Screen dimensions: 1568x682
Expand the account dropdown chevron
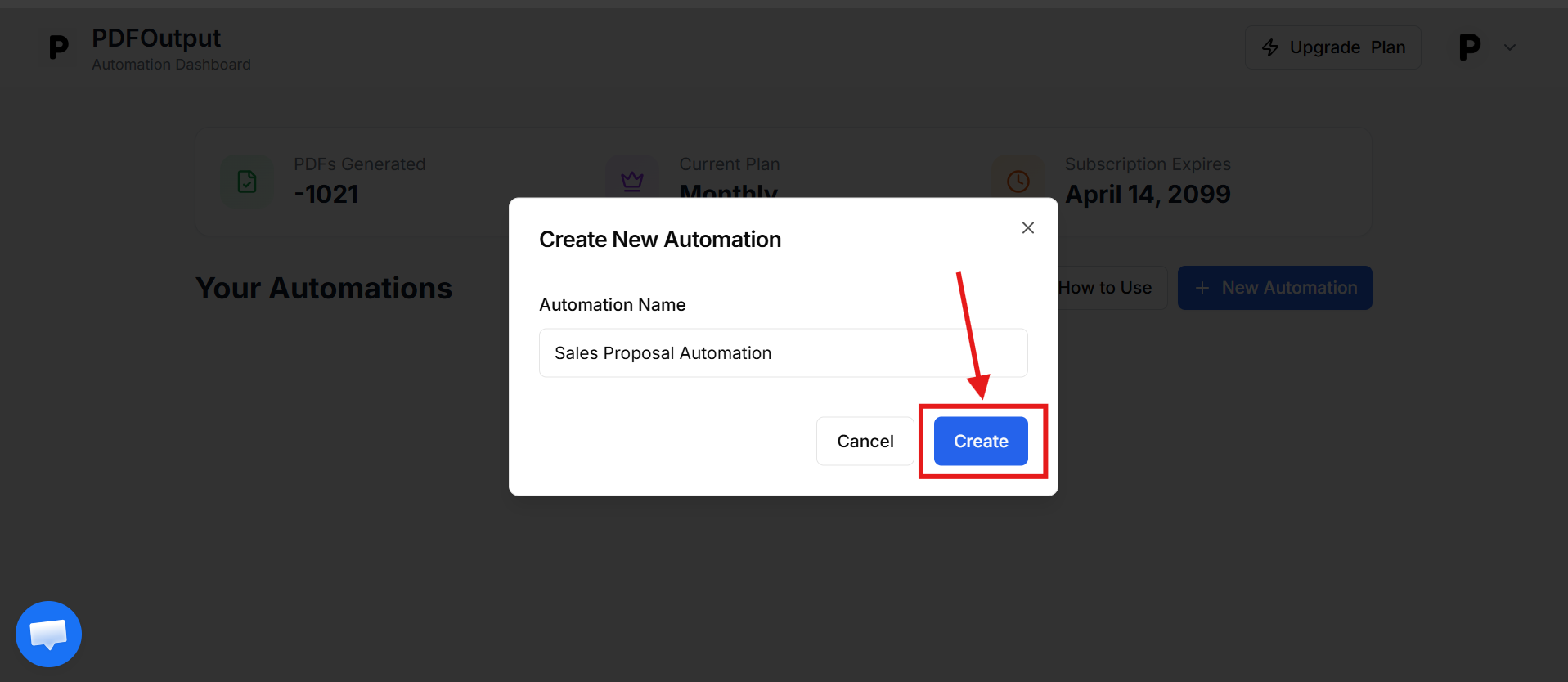pyautogui.click(x=1510, y=47)
